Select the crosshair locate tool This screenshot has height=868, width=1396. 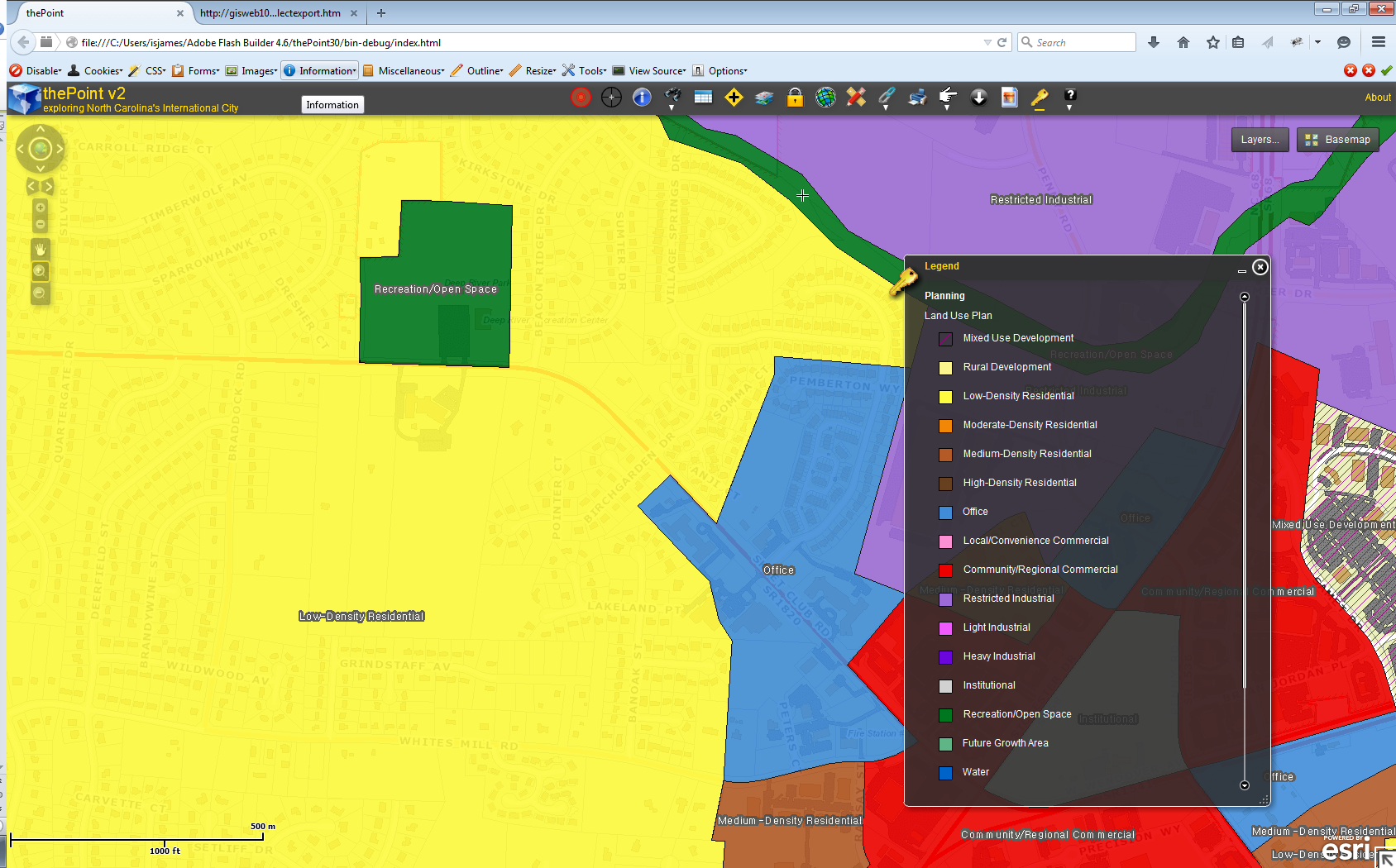click(x=611, y=98)
